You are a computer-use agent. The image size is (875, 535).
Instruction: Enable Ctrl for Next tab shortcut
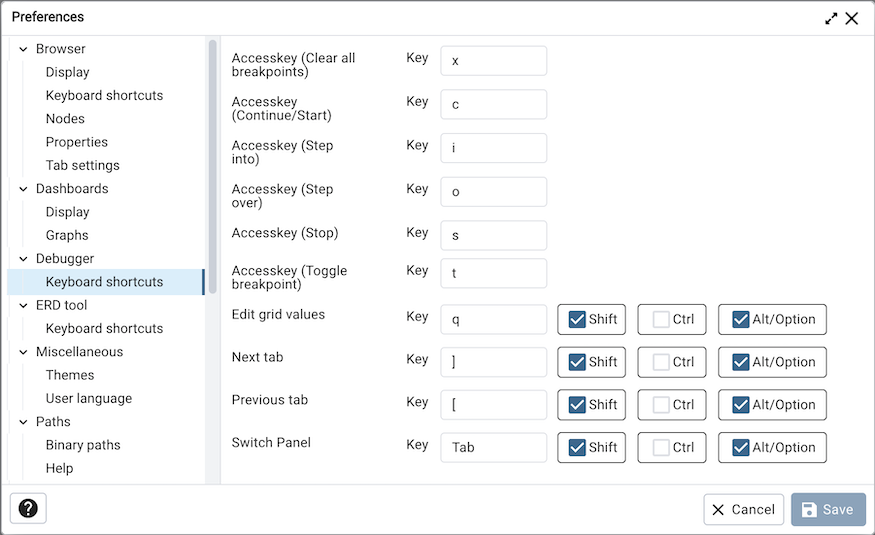pos(661,362)
